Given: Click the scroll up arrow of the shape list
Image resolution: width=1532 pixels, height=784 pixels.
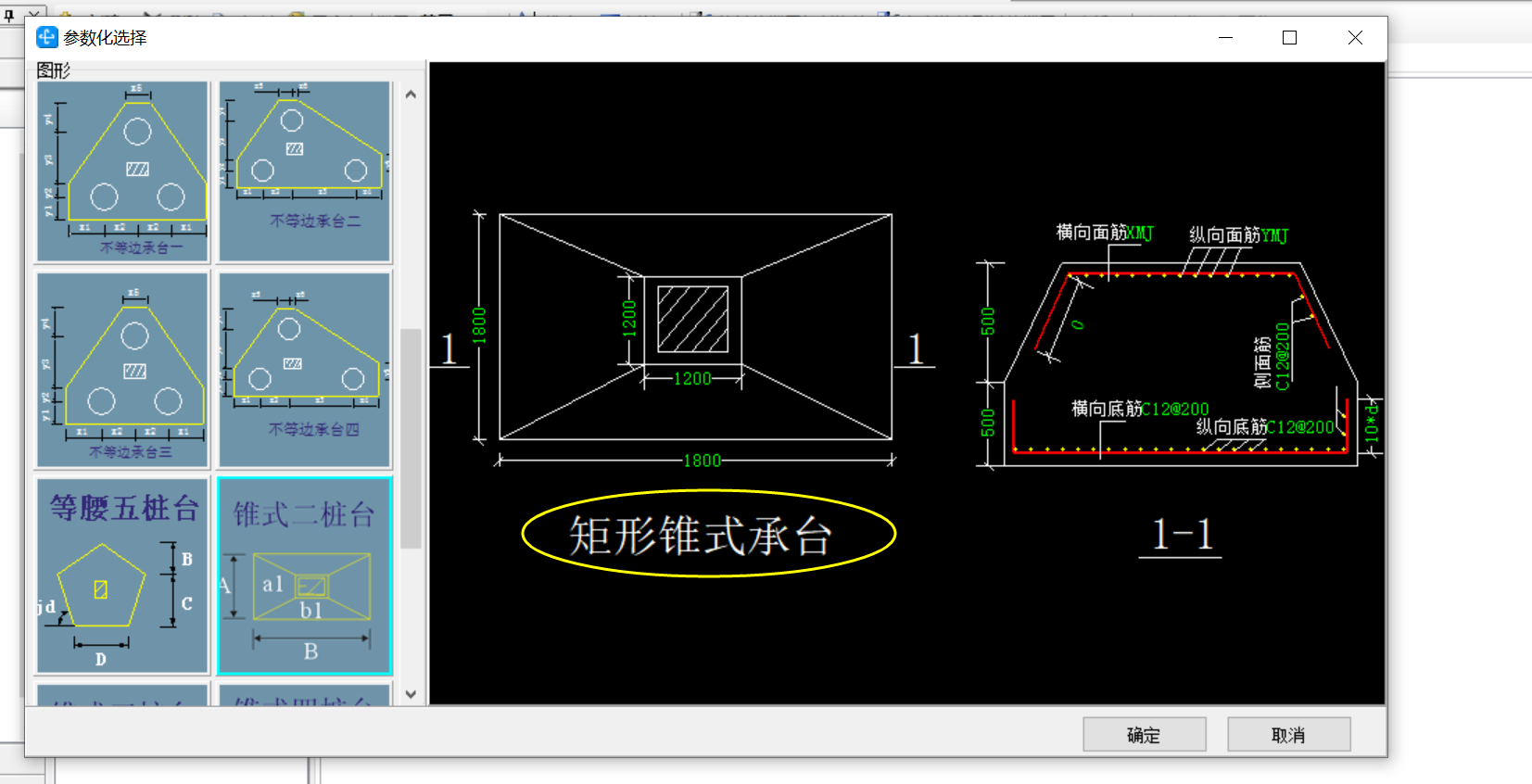Looking at the screenshot, I should tap(411, 95).
